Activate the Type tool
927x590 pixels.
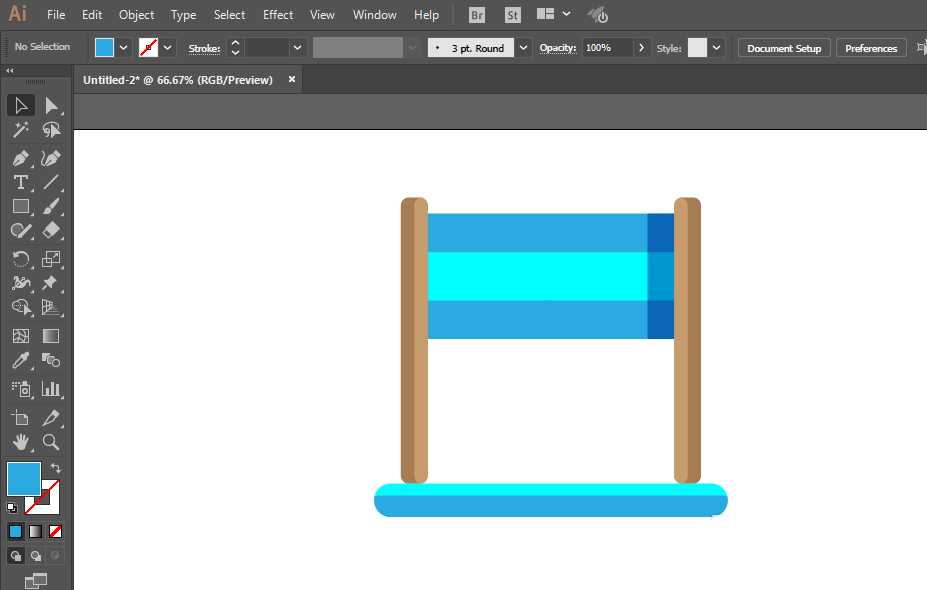click(20, 182)
